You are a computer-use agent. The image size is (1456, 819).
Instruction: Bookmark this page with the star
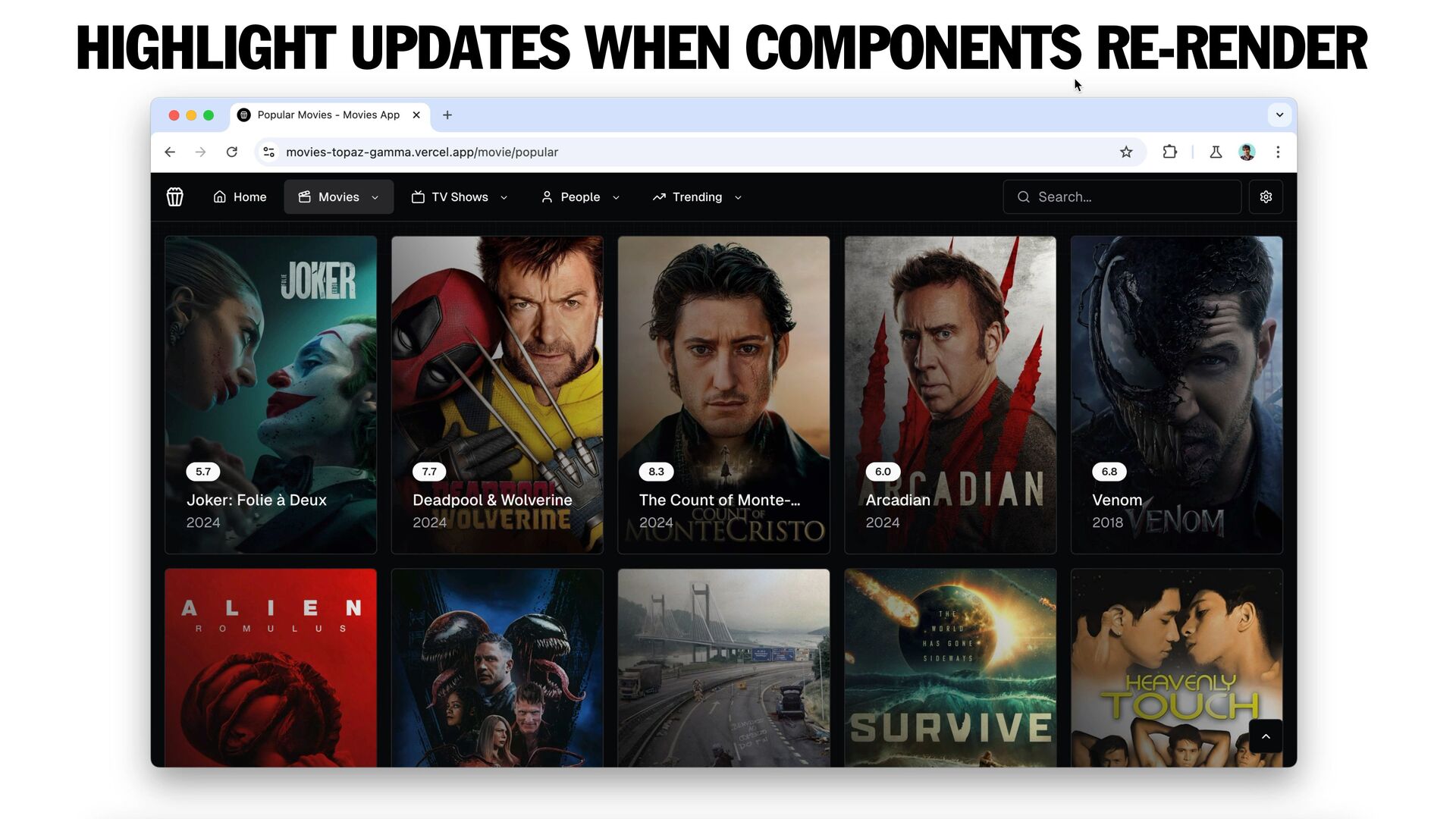point(1126,152)
